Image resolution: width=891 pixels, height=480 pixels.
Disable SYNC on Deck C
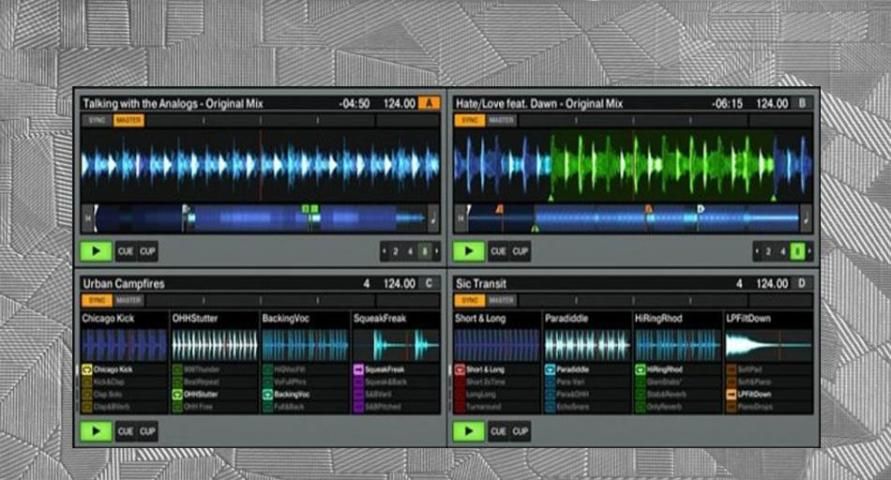pyautogui.click(x=95, y=300)
